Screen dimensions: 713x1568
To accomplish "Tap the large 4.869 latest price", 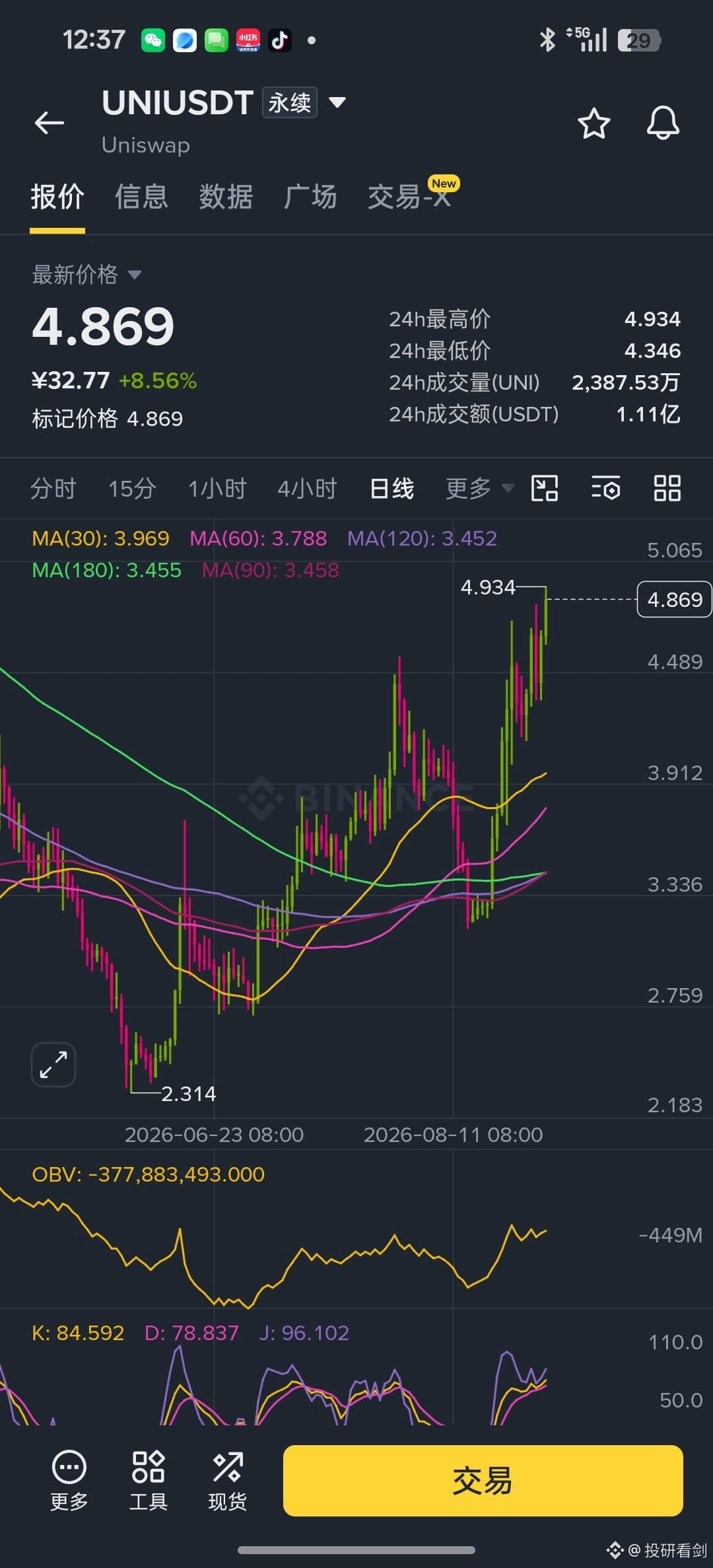I will 103,326.
